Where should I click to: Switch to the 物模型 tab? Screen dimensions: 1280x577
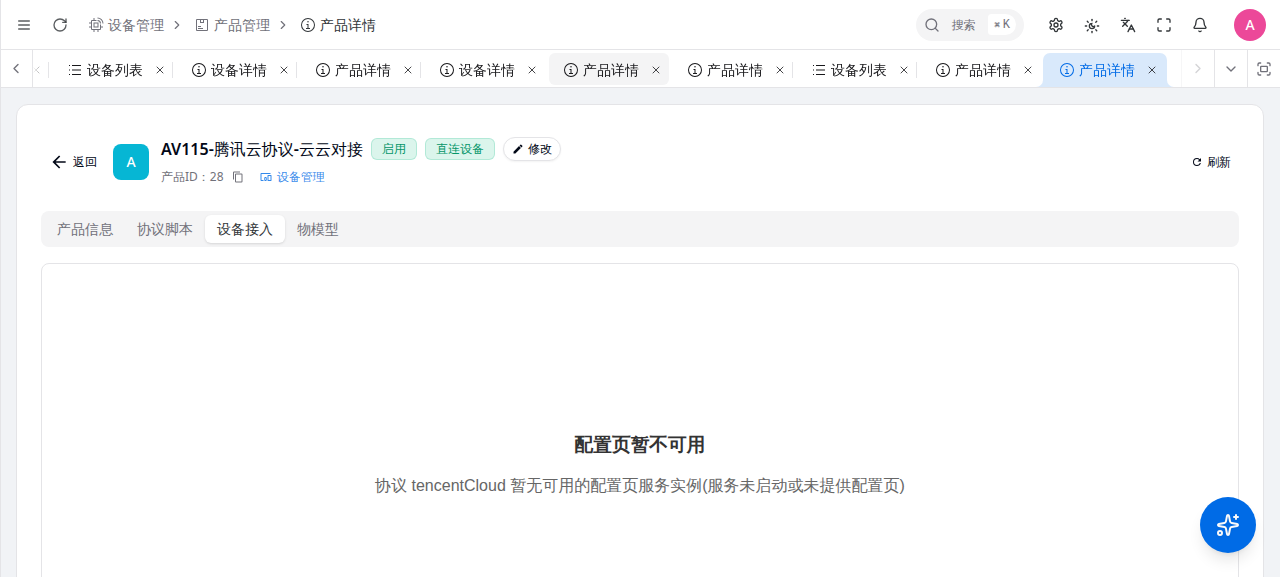[x=318, y=229]
